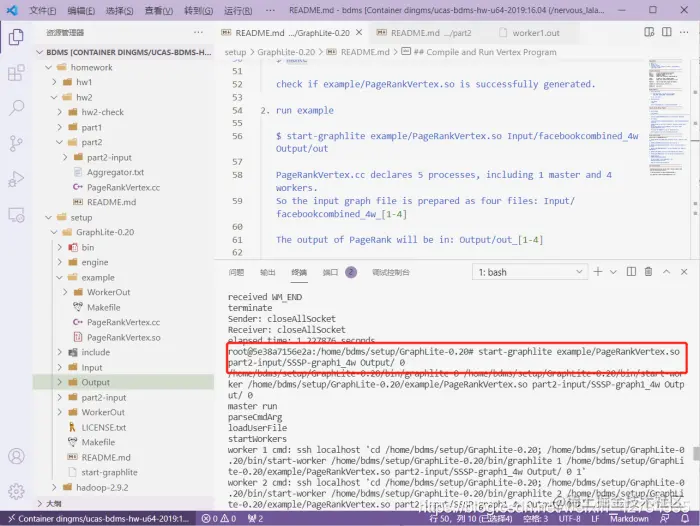
Task: Open the 1: bash terminal selector
Action: (530, 272)
